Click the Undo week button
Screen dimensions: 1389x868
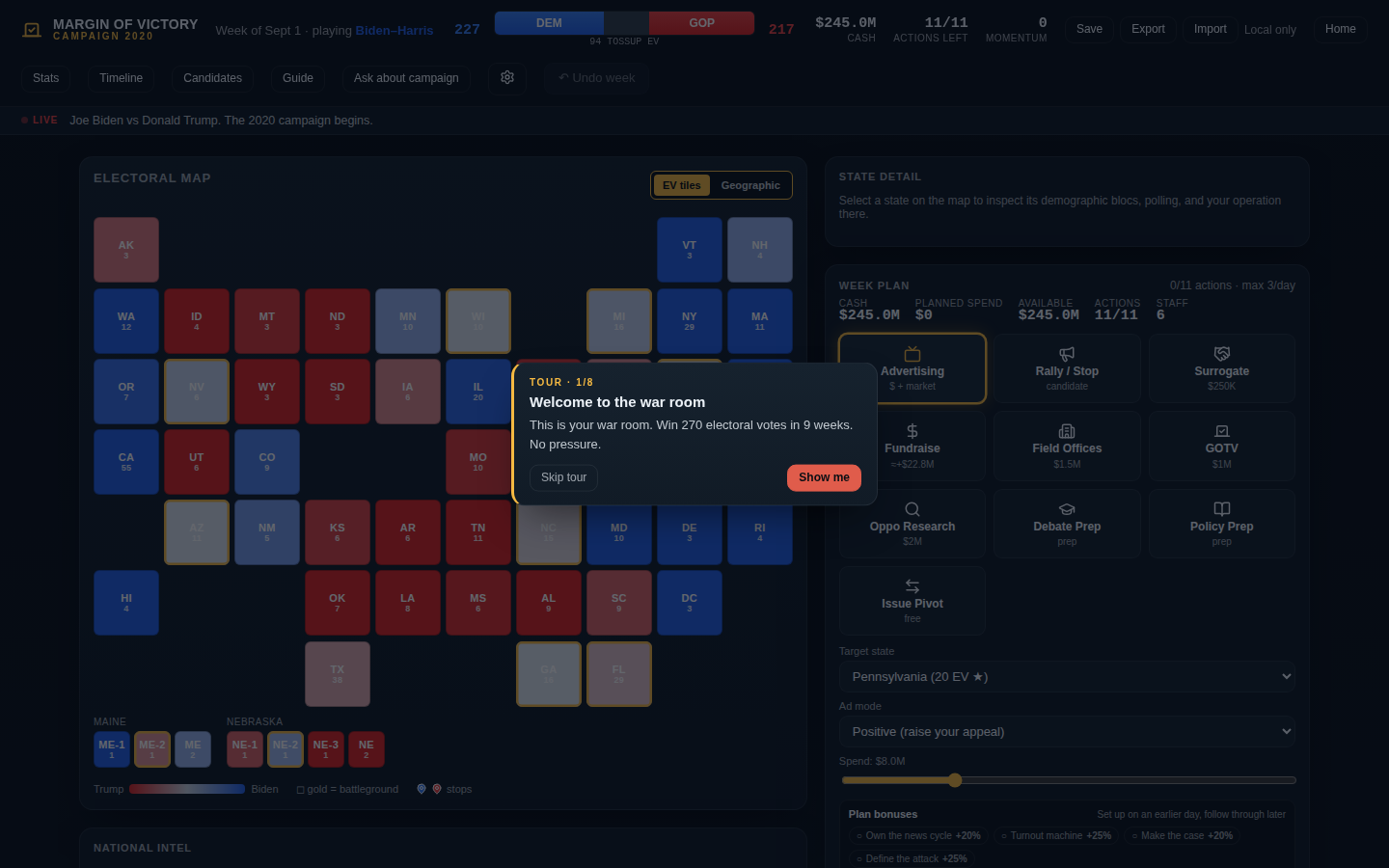tap(596, 78)
